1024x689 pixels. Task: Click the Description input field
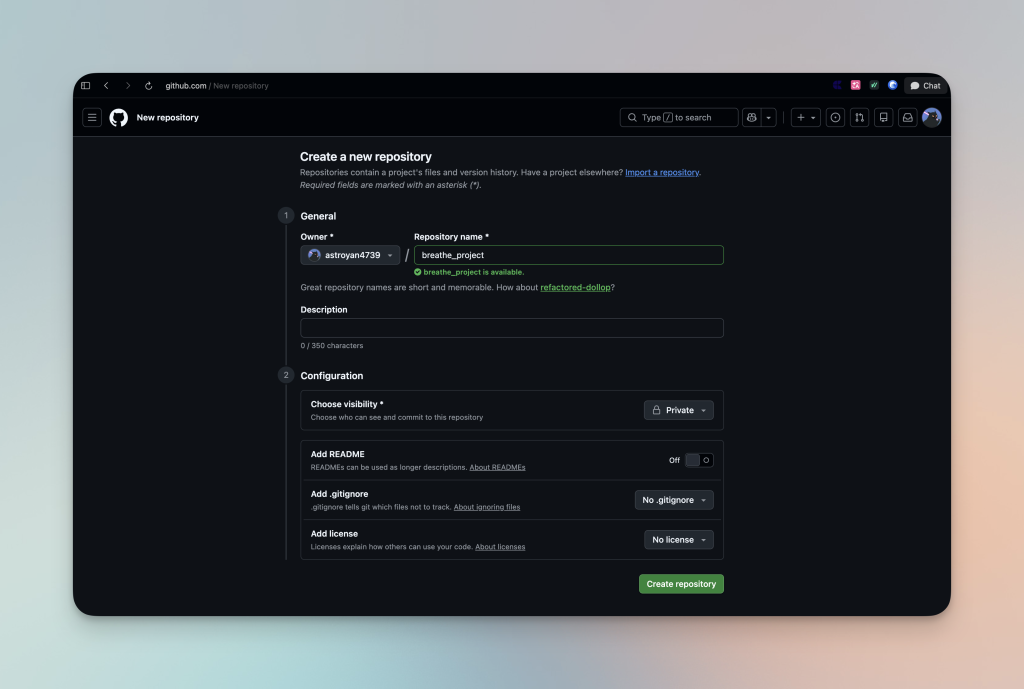pos(512,328)
